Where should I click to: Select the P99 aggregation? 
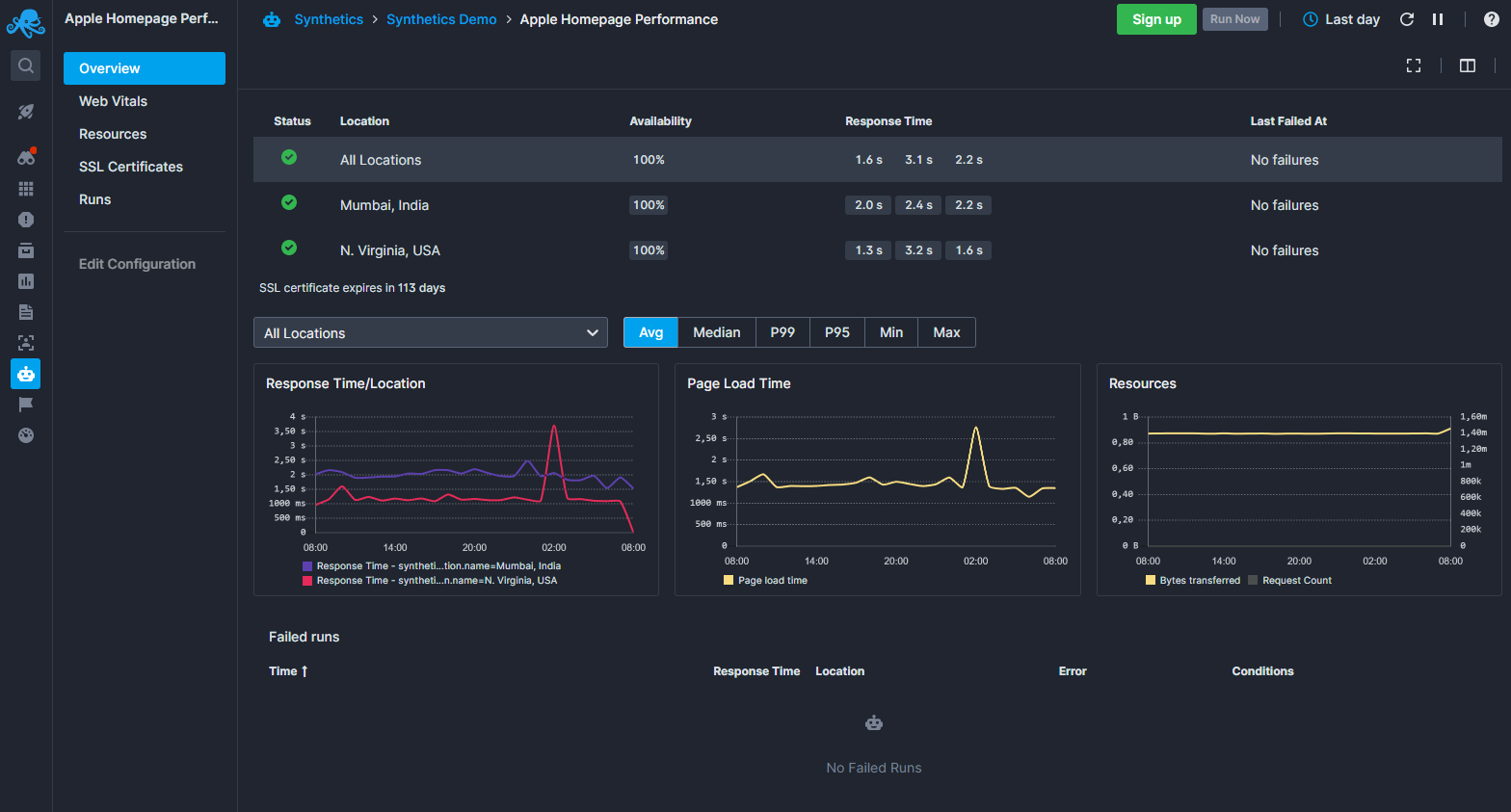point(782,332)
